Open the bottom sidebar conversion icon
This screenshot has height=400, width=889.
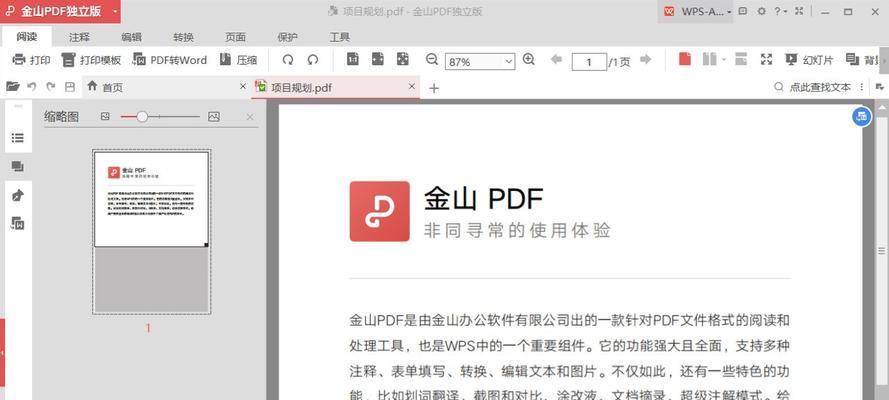coord(18,224)
